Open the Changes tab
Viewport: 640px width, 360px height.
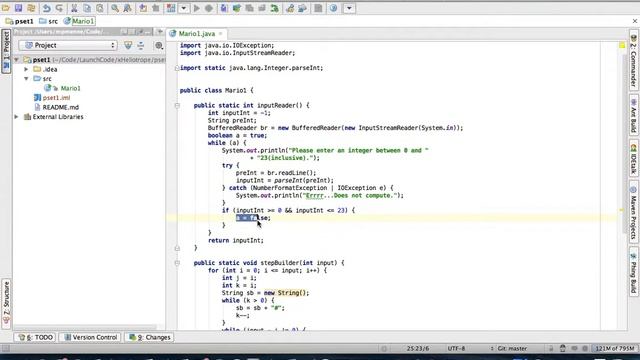[150, 337]
